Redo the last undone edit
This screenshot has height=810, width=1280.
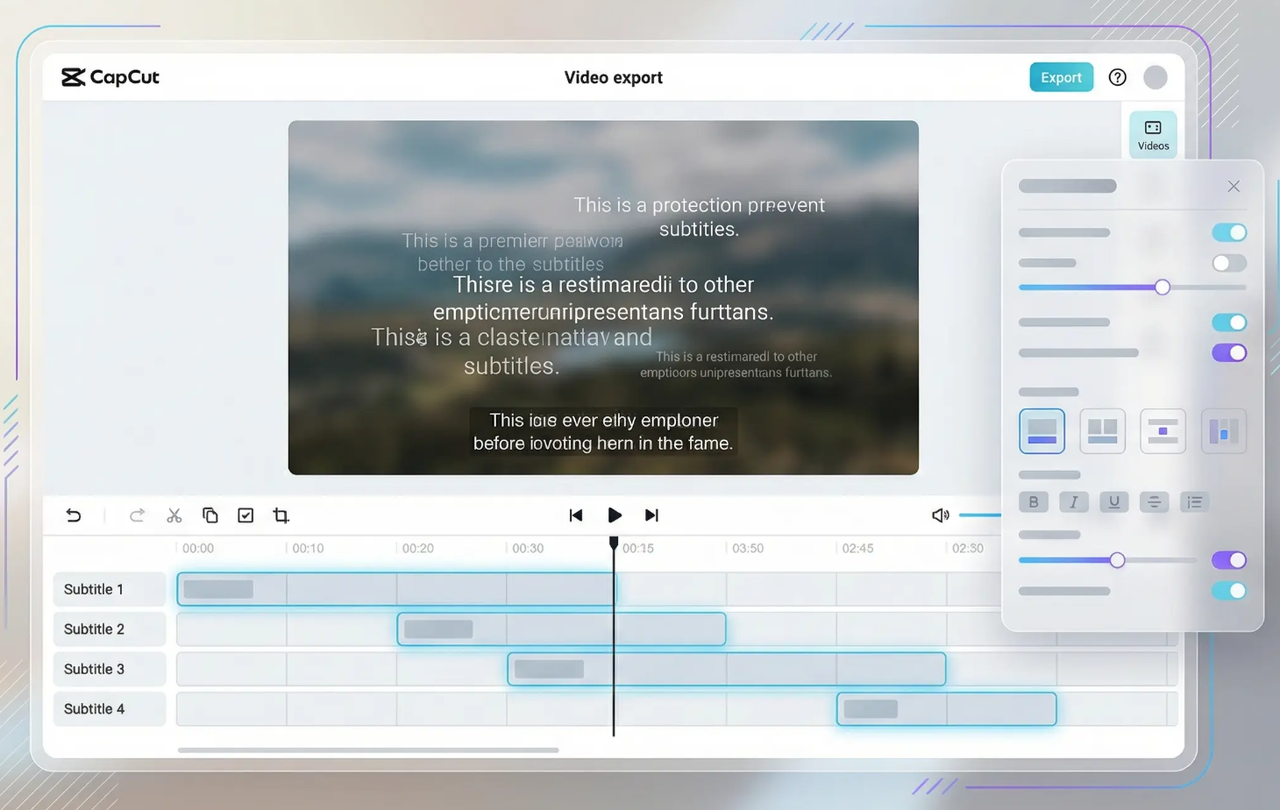tap(137, 515)
